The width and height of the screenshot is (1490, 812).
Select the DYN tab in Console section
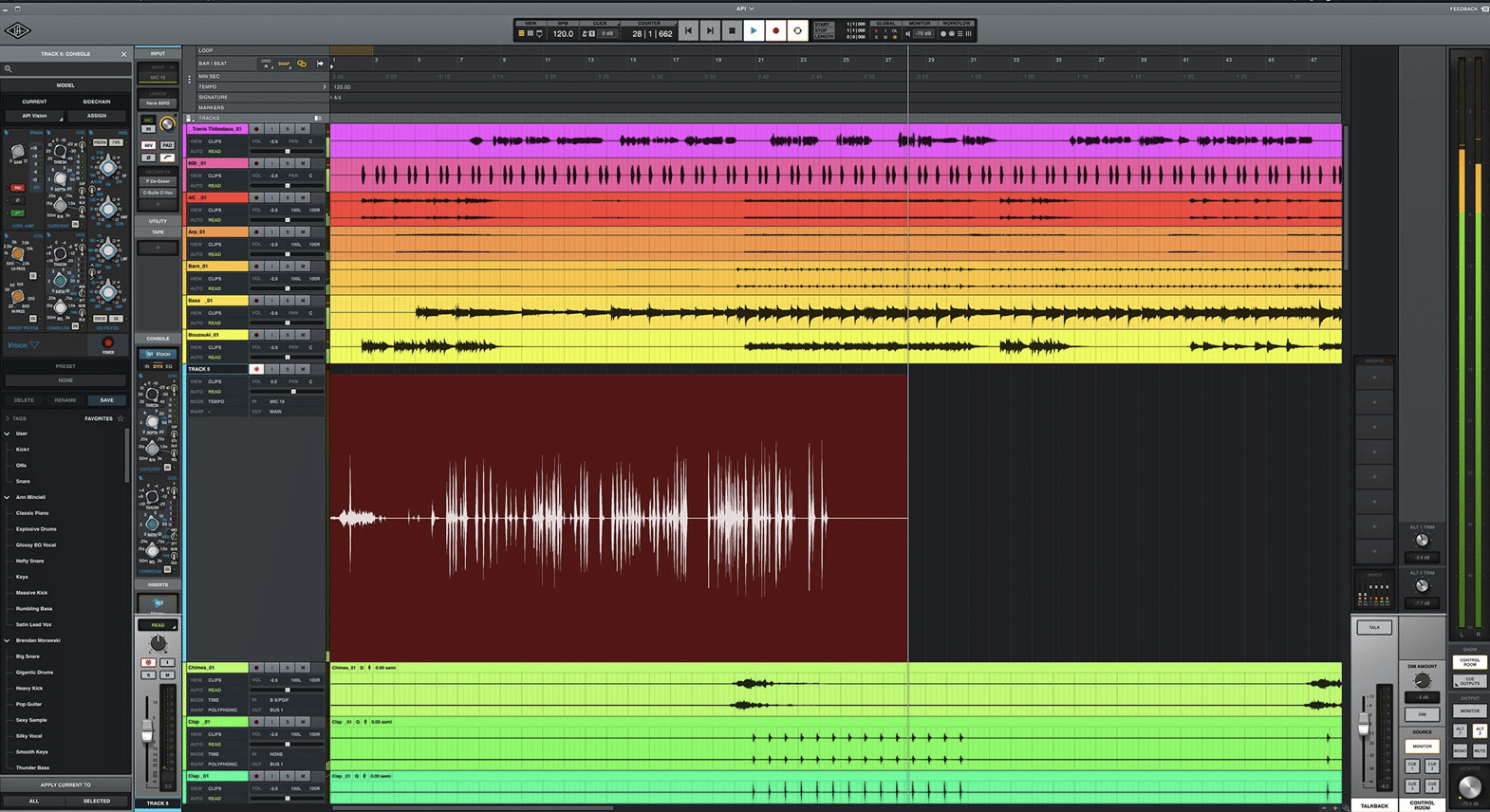point(158,366)
